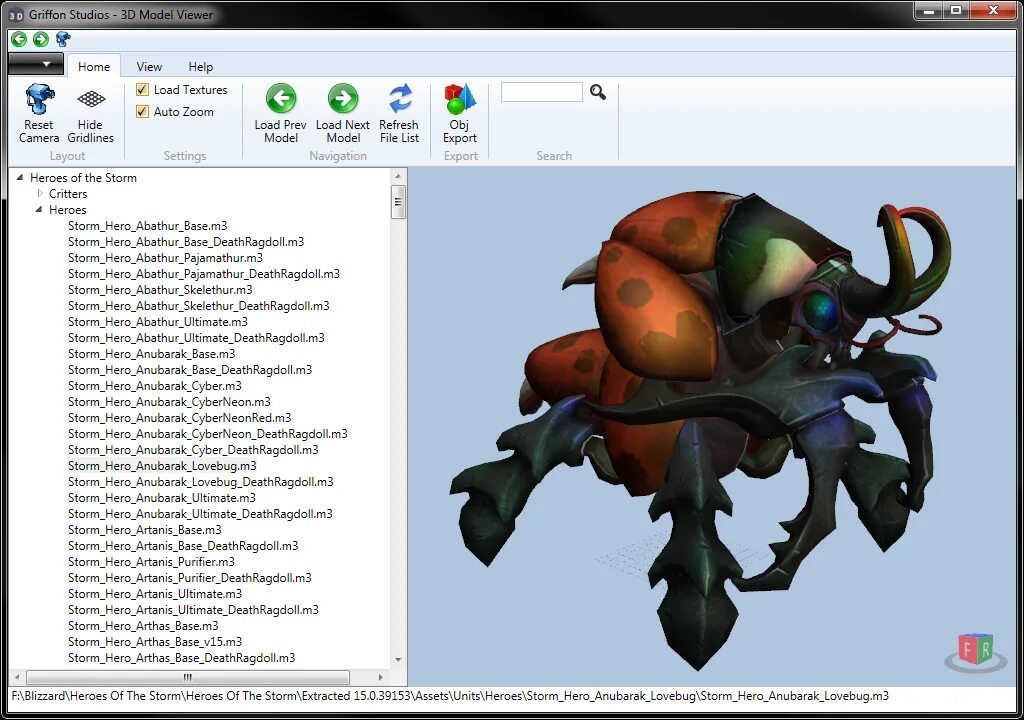
Task: Select Storm_Hero_Anubarak_CyberNeonRed.m3
Action: (180, 417)
